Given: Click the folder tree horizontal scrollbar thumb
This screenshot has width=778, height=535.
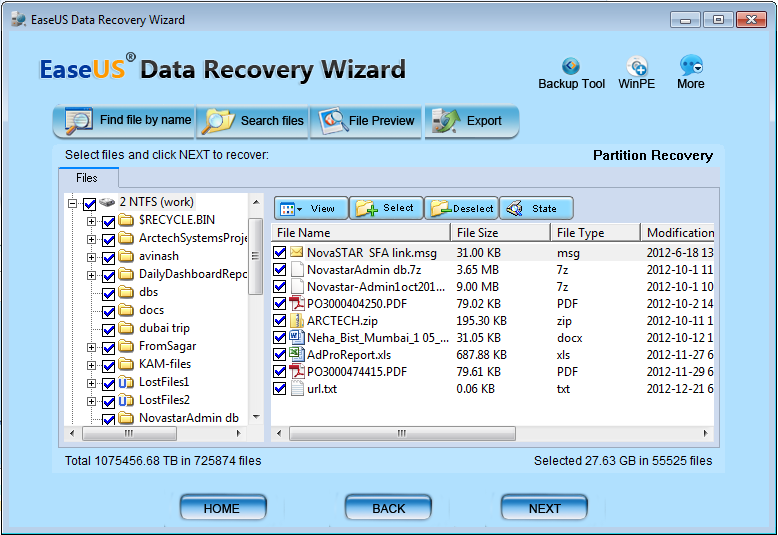Looking at the screenshot, I should (x=129, y=433).
